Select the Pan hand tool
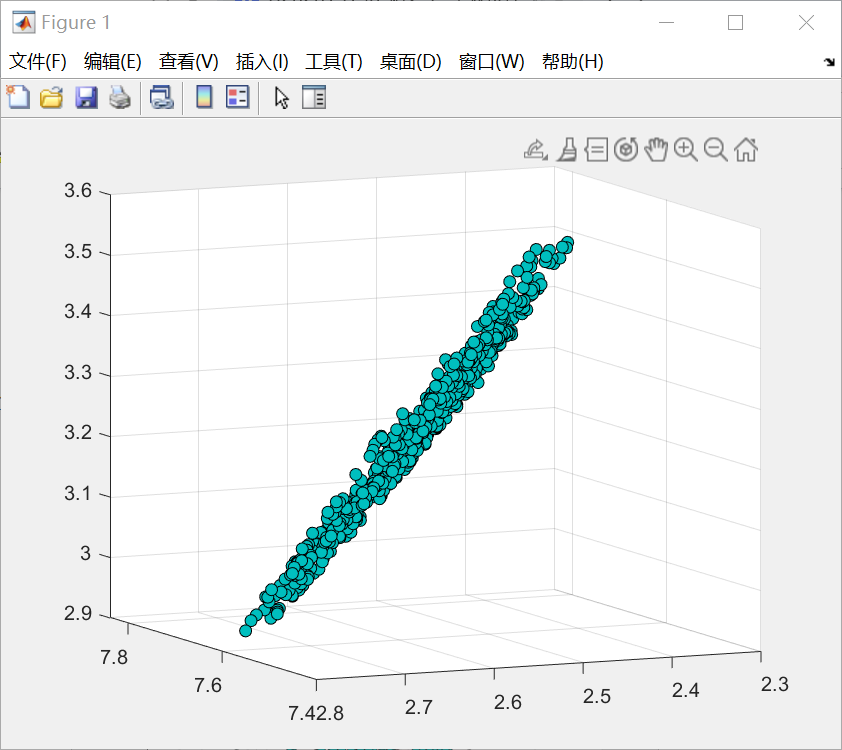842x750 pixels. [656, 150]
